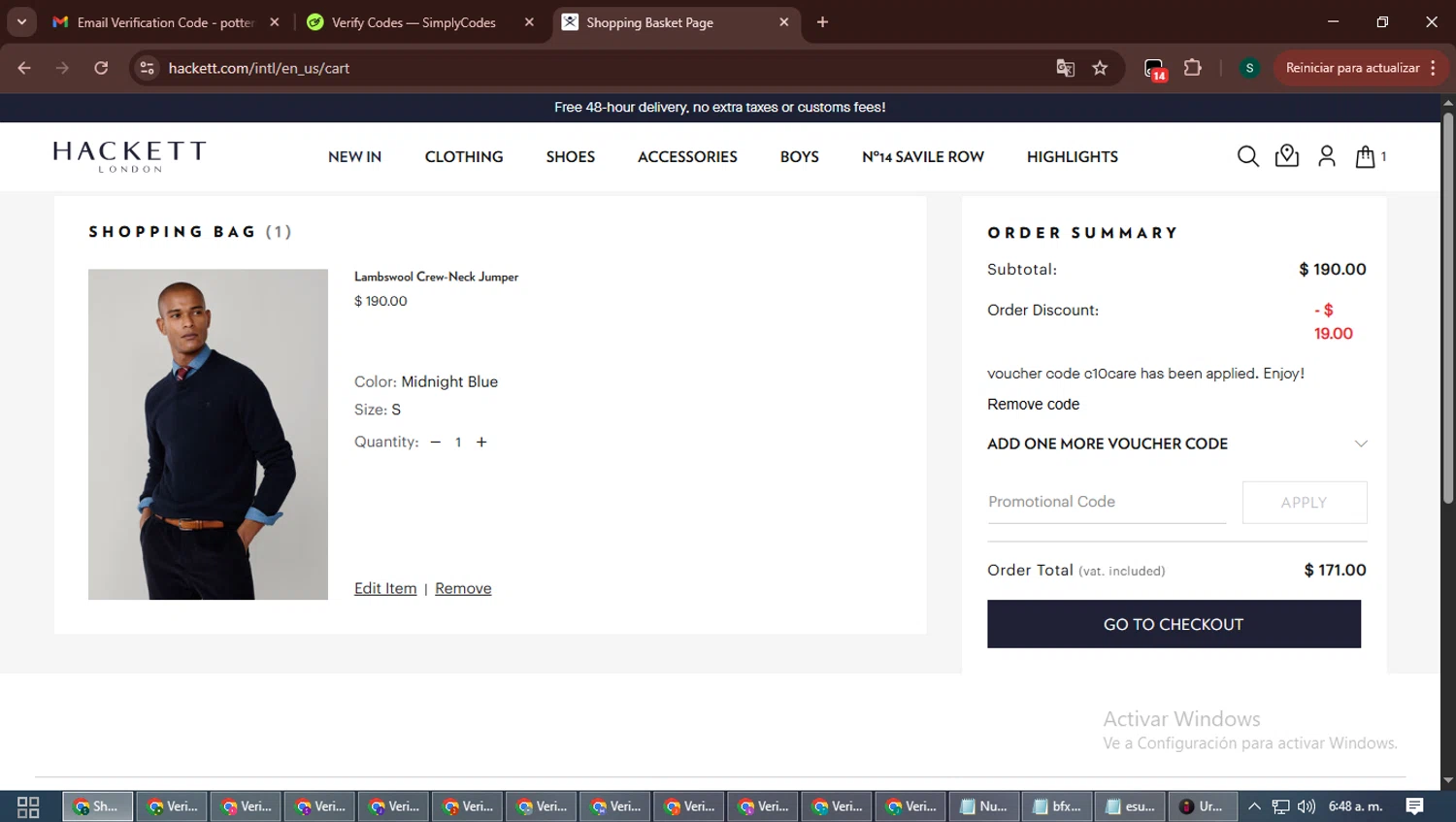Click Remove code link
The height and width of the screenshot is (822, 1456).
[1033, 404]
